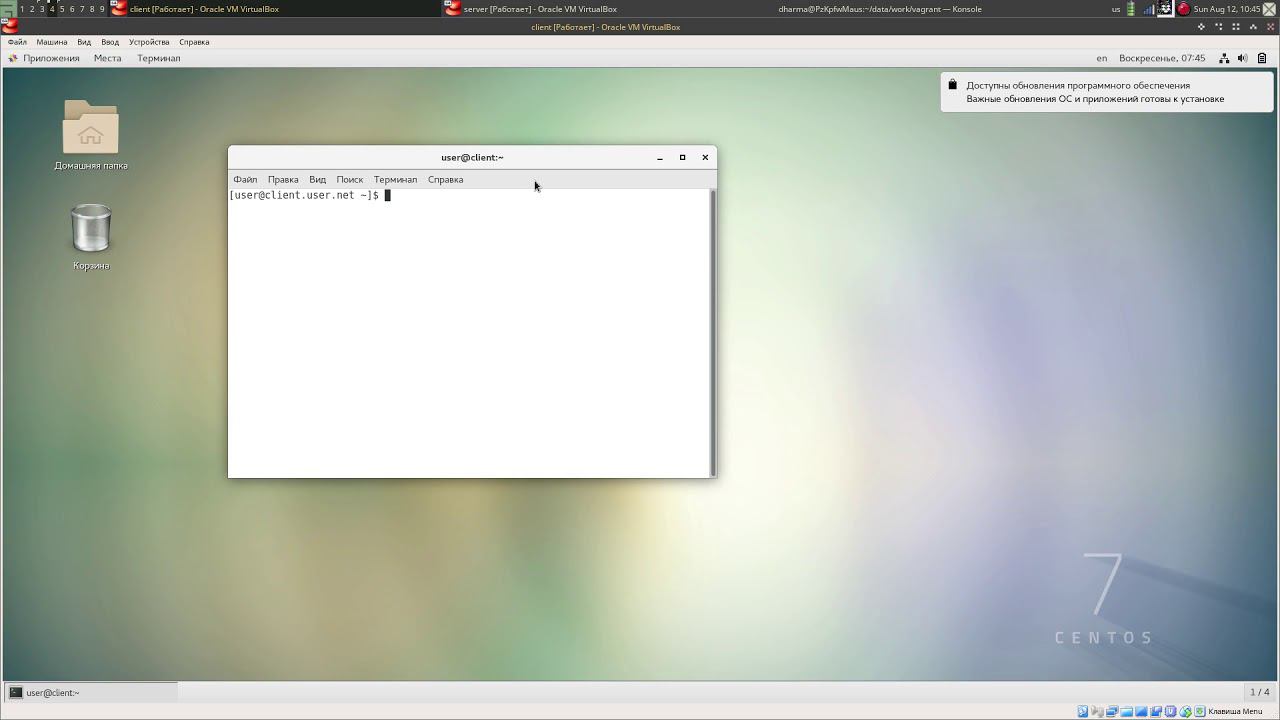
Task: Click terminal icon in bottom taskbar entry
Action: coord(16,692)
